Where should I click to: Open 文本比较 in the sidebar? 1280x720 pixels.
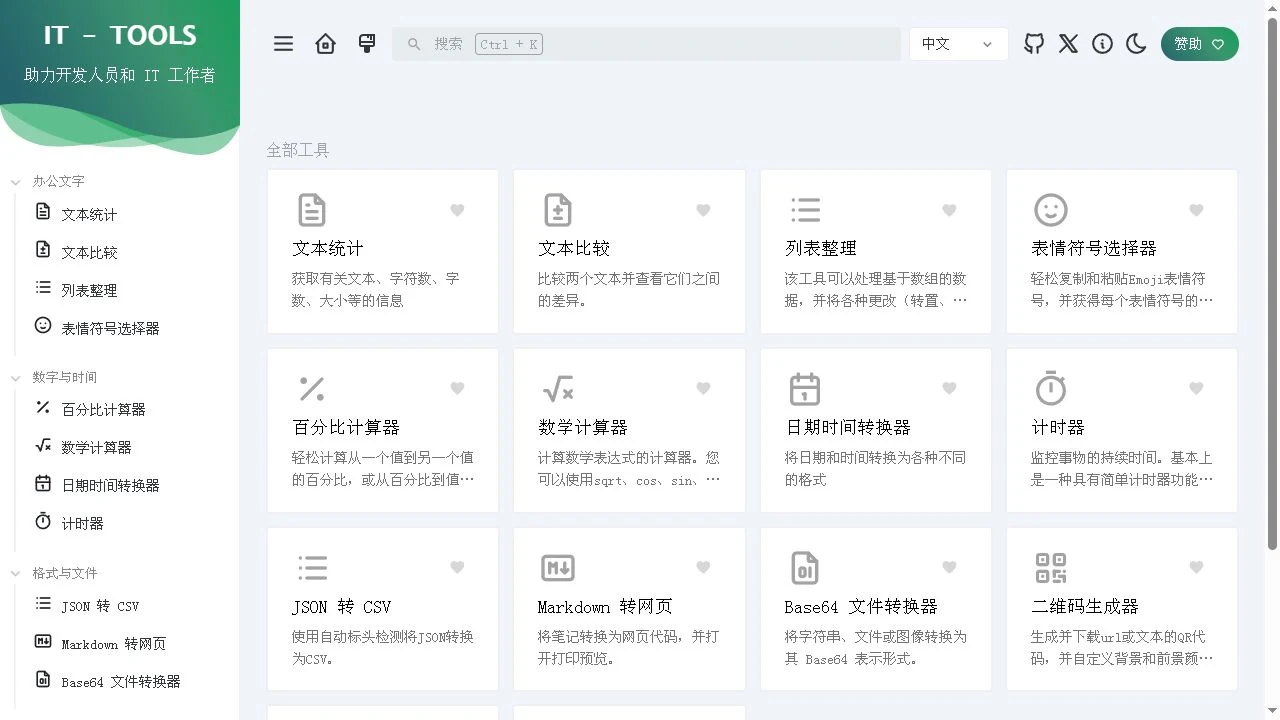(89, 252)
